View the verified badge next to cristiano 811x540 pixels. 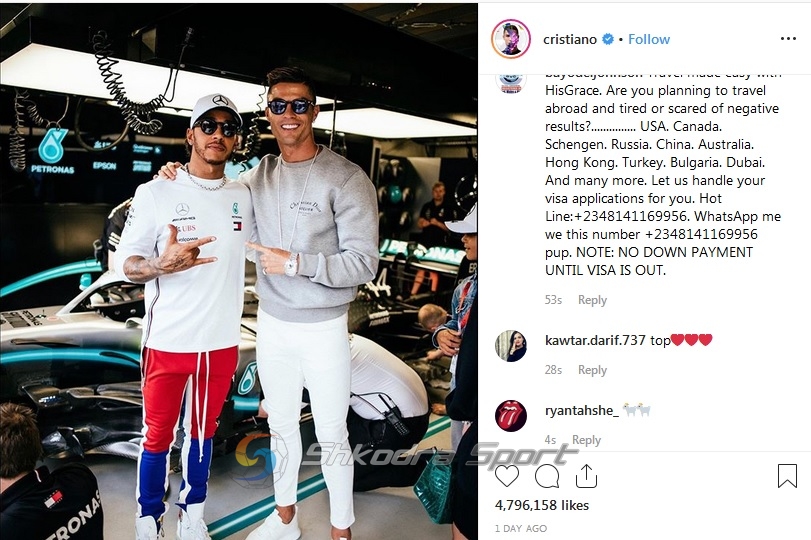pos(609,39)
